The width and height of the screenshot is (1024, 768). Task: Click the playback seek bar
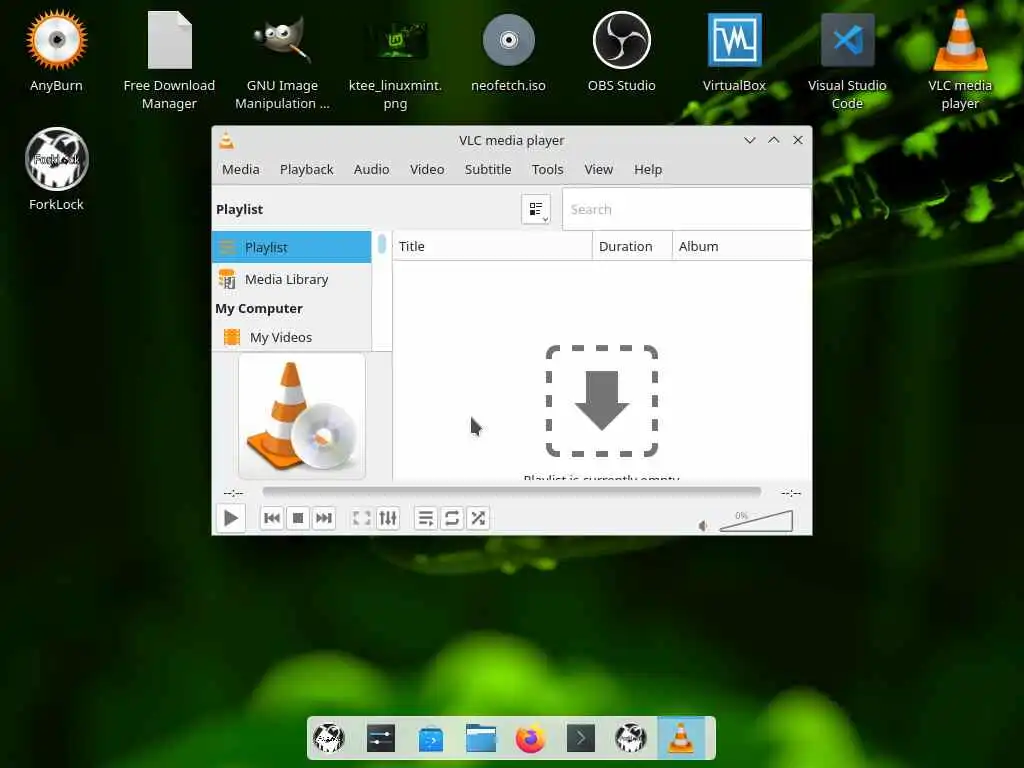click(x=511, y=491)
